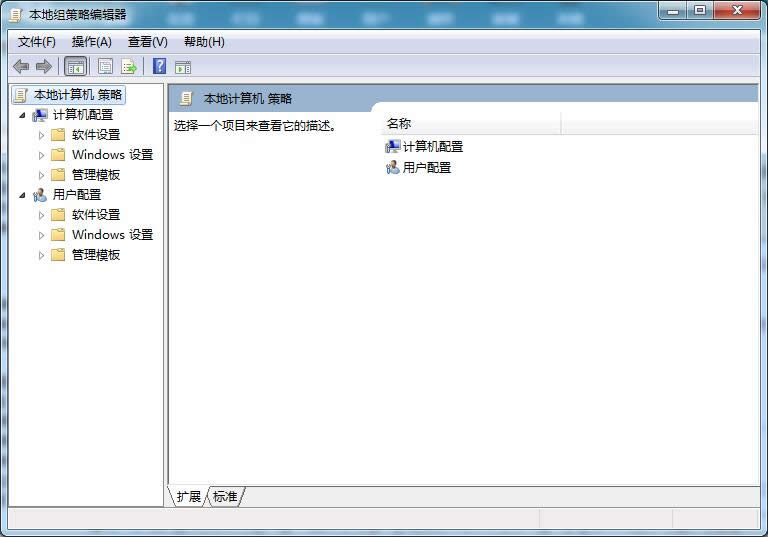The height and width of the screenshot is (537, 768).
Task: Click the 本地计算机 策略 root icon in tree
Action: pyautogui.click(x=21, y=95)
